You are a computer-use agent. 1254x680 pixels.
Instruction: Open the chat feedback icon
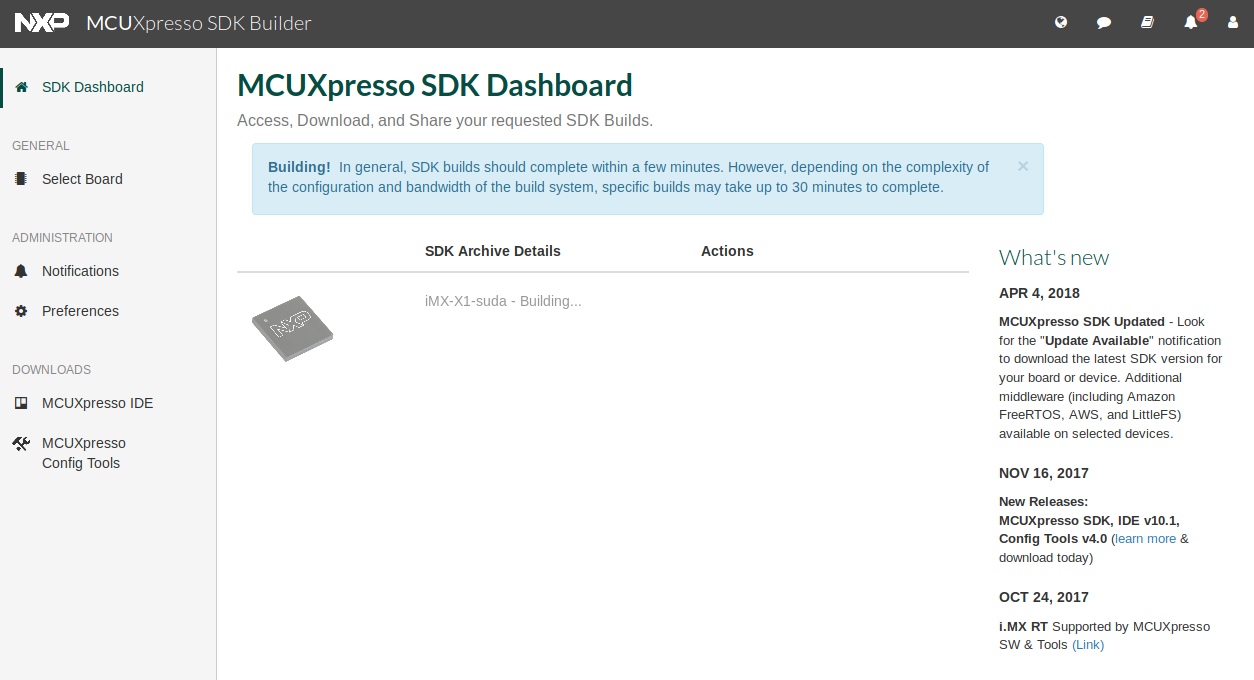point(1104,22)
